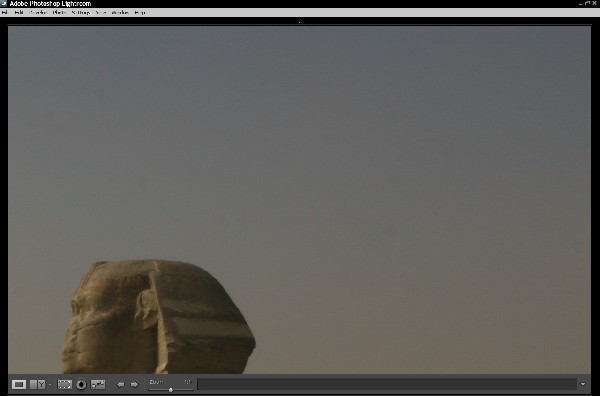This screenshot has width=600, height=396.
Task: Click the Zoom slider handle
Action: (x=171, y=389)
